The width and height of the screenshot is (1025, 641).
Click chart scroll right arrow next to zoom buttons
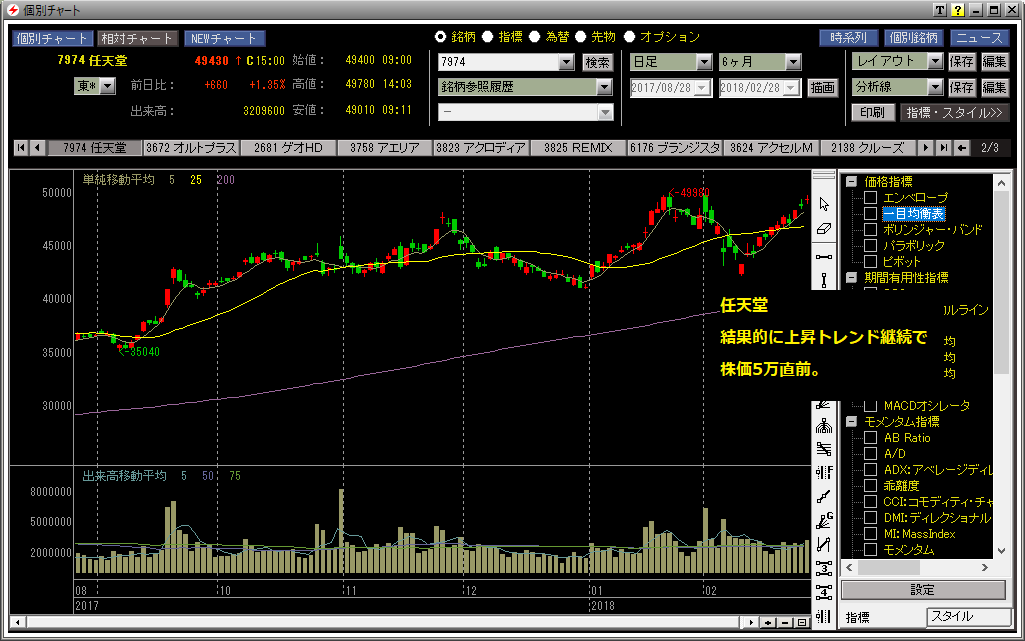pos(752,623)
